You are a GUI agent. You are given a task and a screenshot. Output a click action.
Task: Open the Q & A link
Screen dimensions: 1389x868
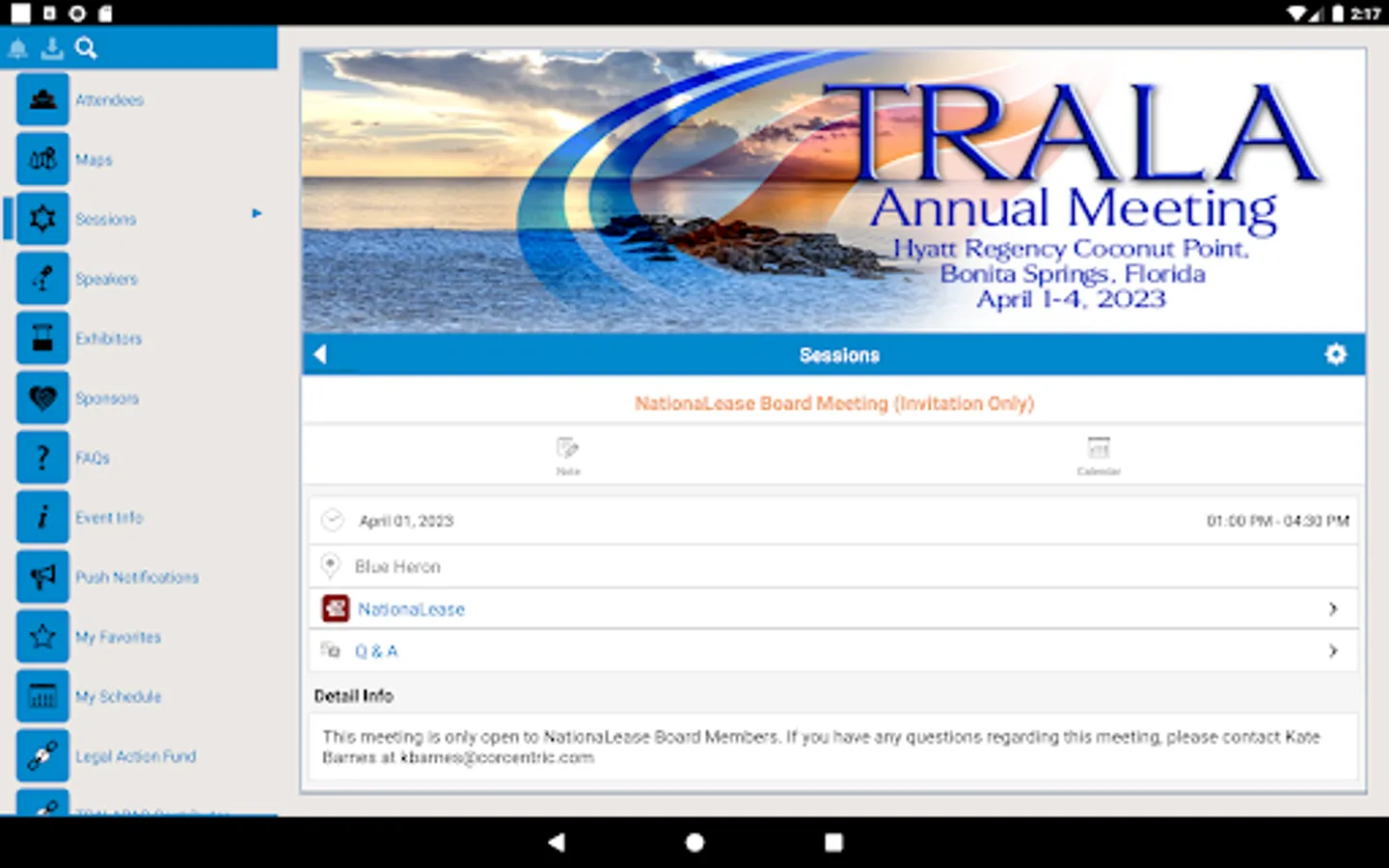click(376, 651)
